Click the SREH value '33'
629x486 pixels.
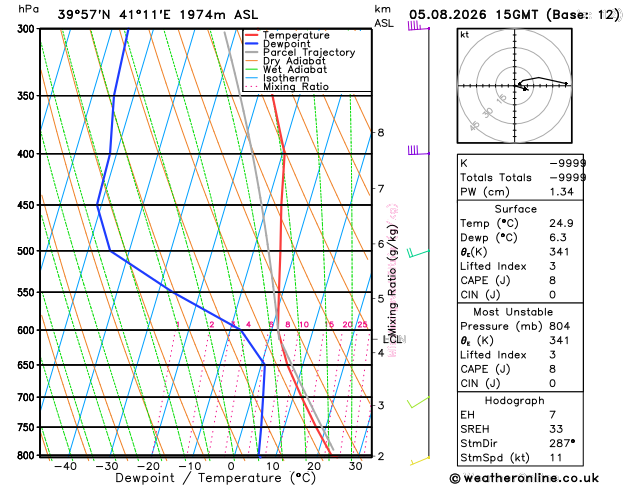tap(556, 429)
